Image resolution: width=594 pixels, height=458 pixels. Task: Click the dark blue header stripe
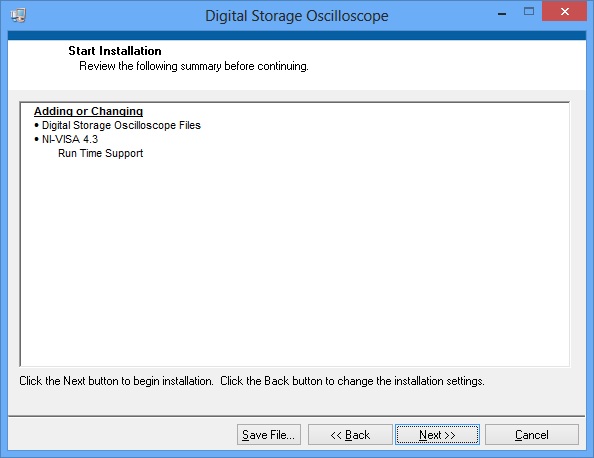coord(297,36)
